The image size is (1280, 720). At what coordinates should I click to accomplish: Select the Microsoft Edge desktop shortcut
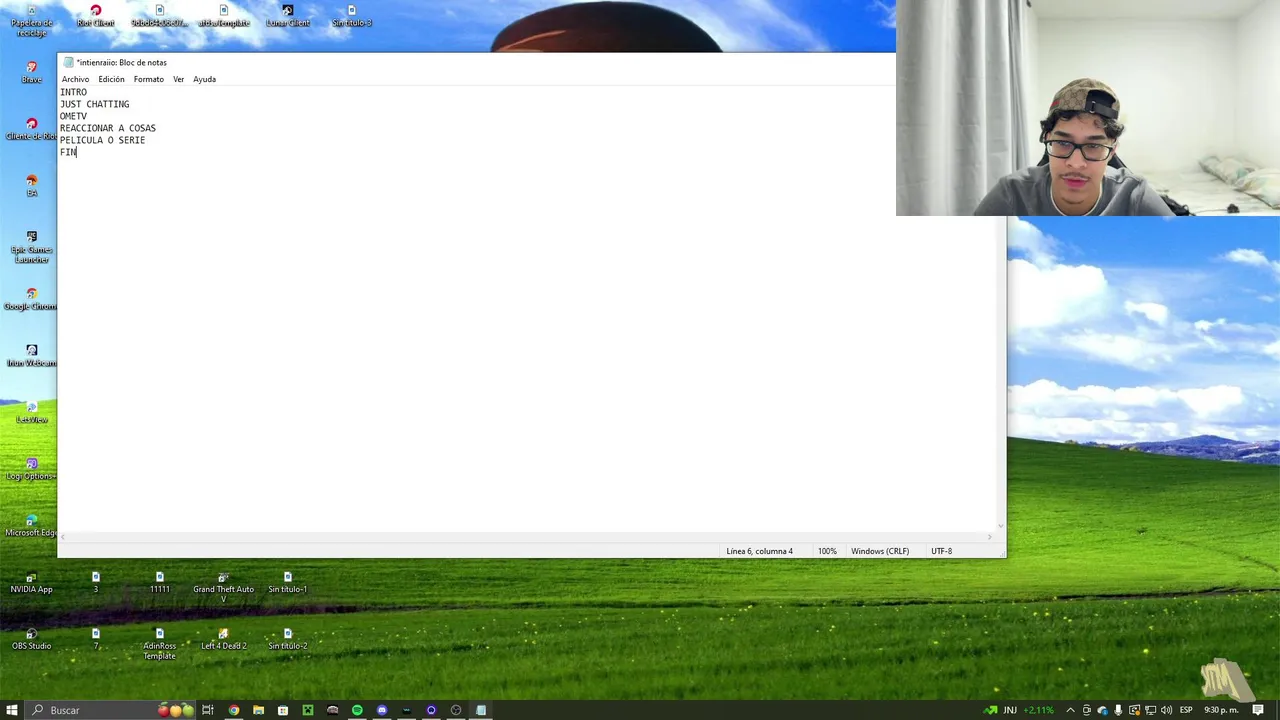click(x=31, y=526)
